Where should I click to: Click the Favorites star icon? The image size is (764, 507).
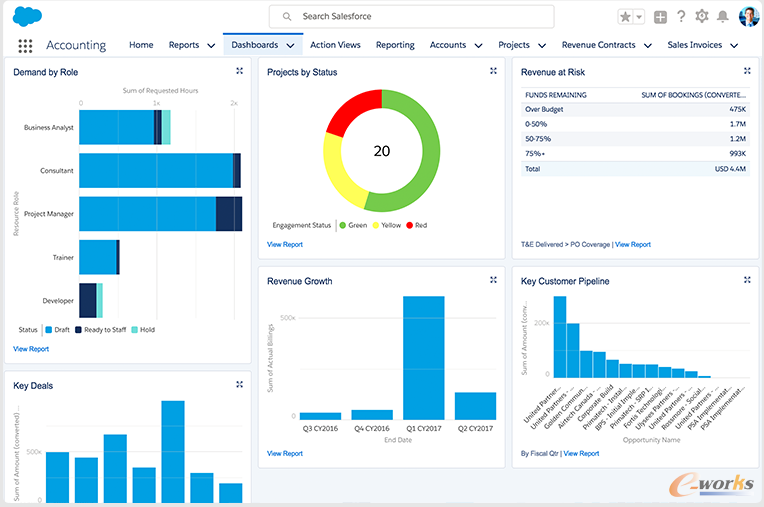point(625,17)
